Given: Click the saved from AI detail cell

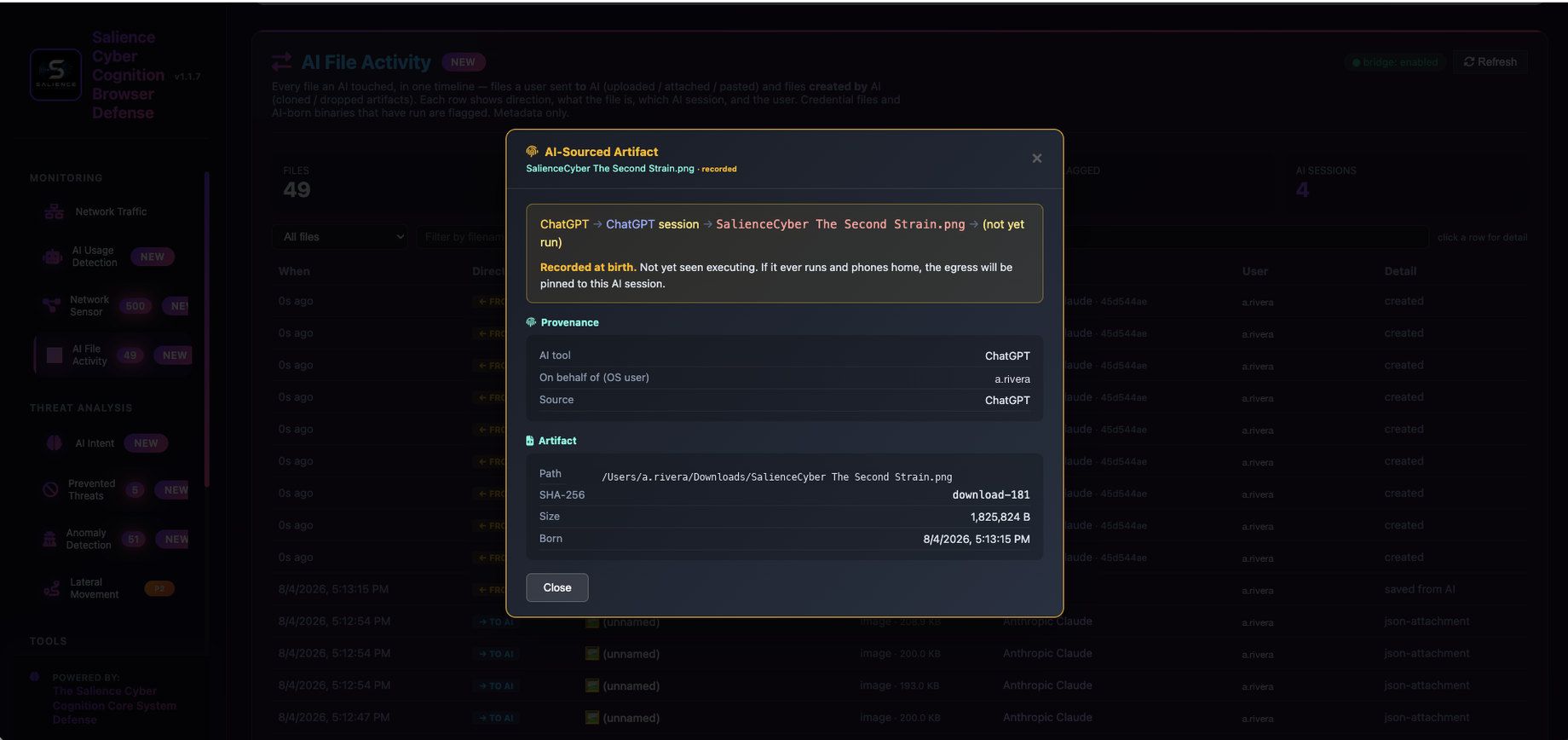Looking at the screenshot, I should click(x=1420, y=589).
